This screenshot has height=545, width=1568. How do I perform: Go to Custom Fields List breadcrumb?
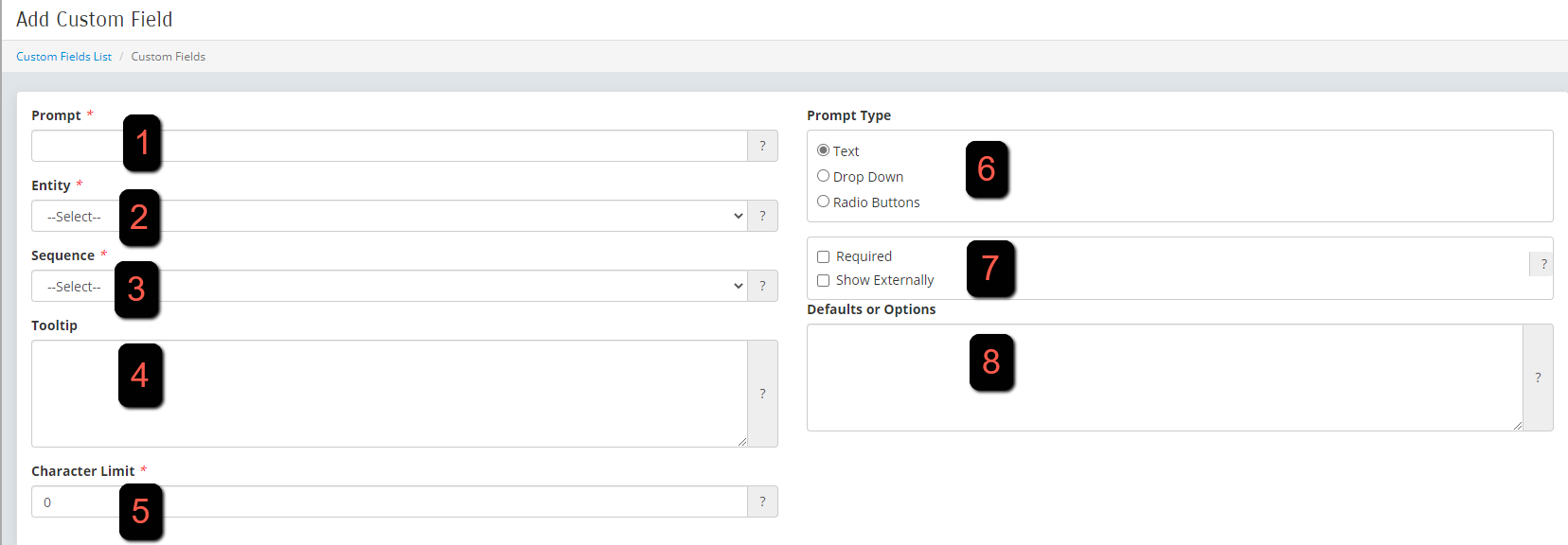(x=63, y=57)
